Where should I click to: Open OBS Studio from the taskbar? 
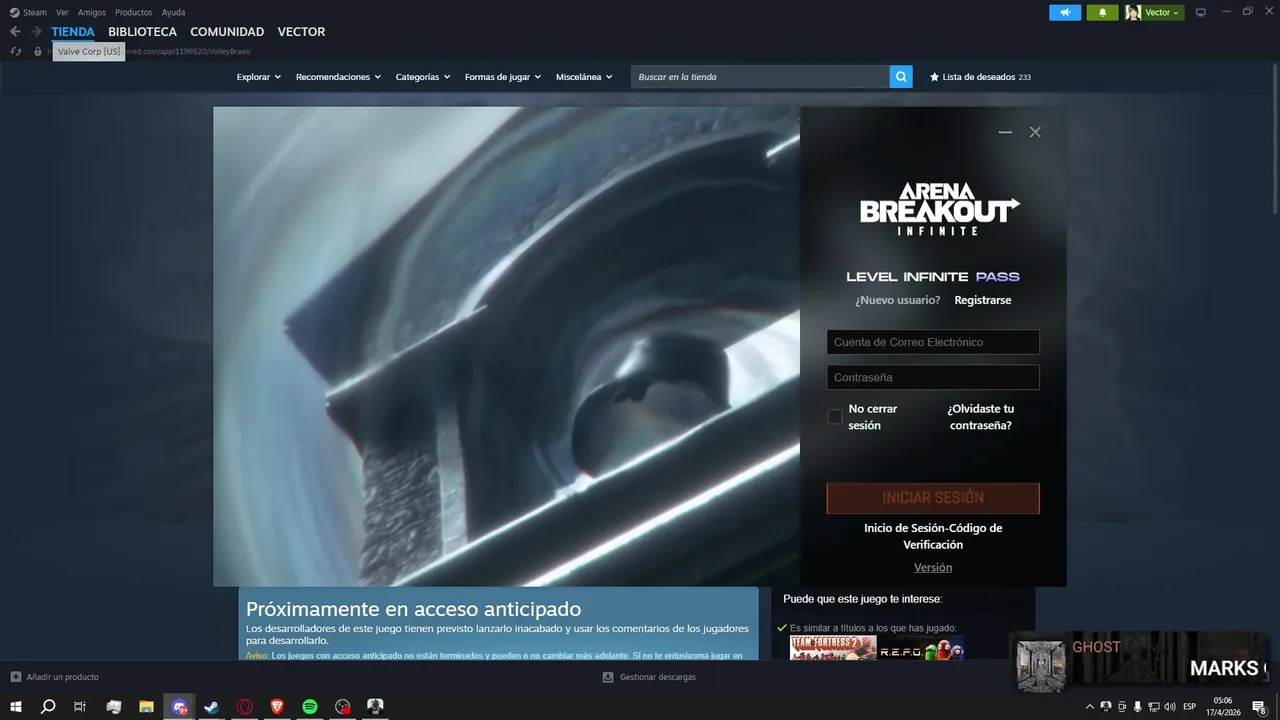[343, 706]
